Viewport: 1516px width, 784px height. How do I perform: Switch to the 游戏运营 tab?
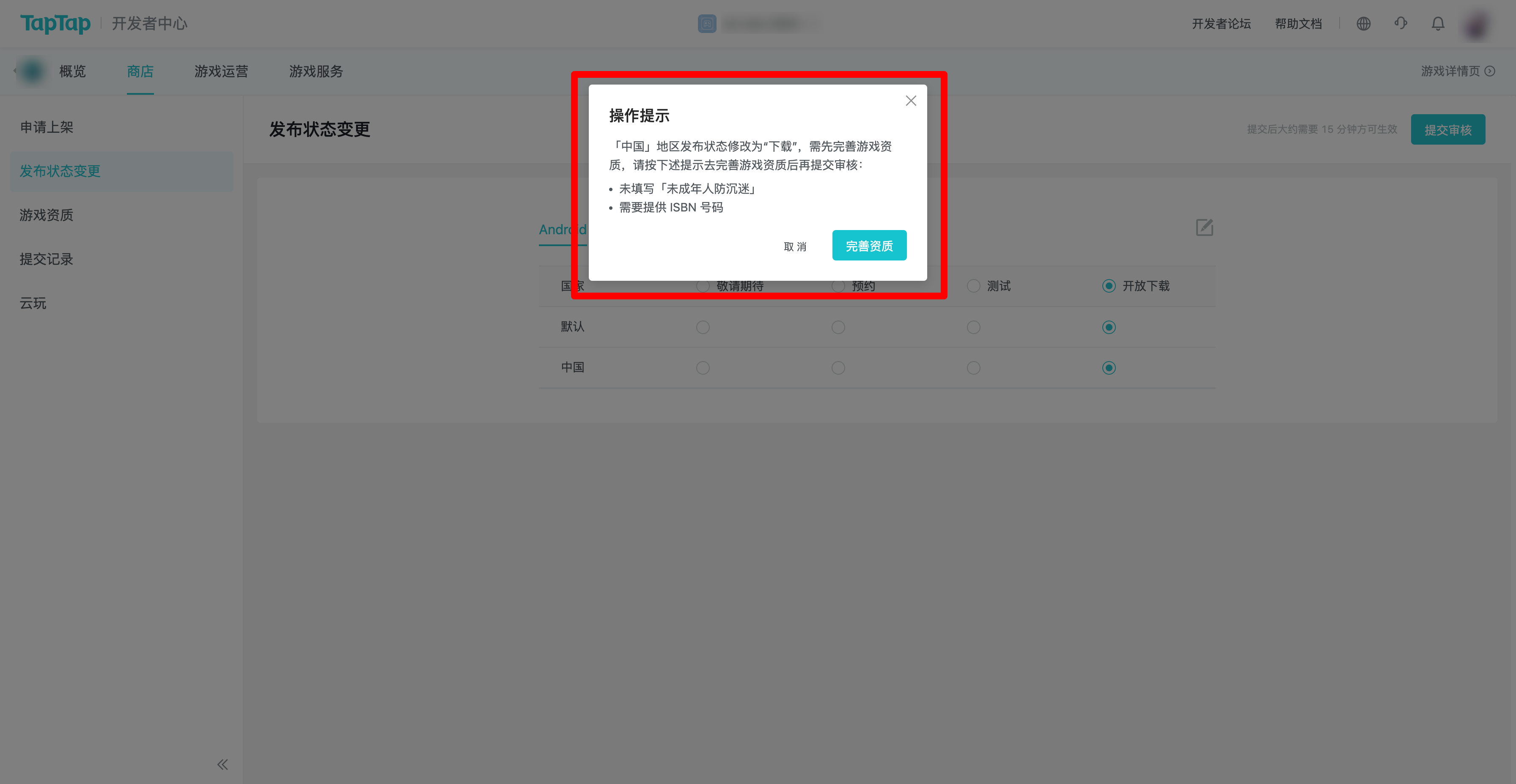click(x=221, y=71)
